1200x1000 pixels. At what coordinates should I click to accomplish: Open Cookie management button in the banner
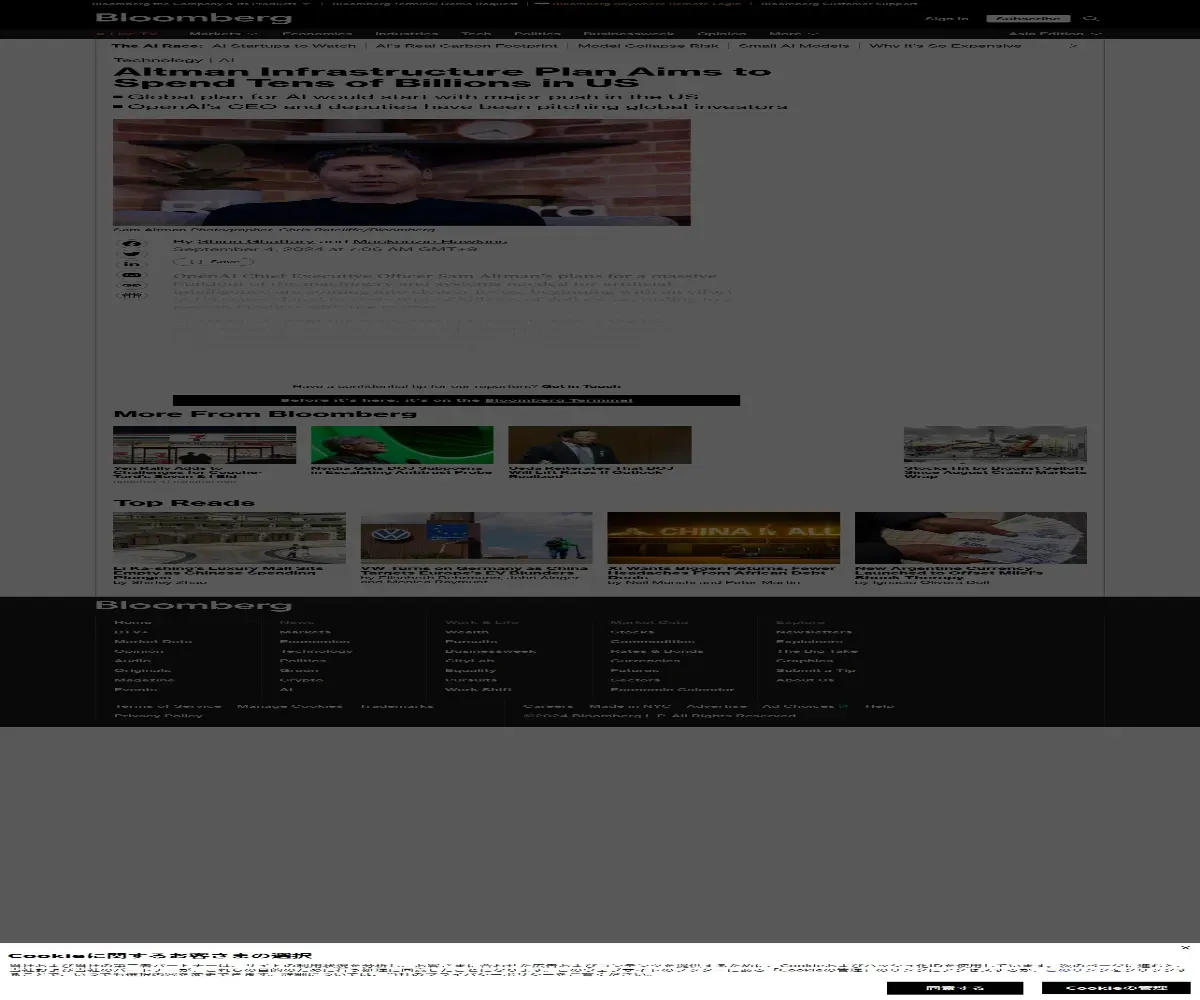point(1115,988)
